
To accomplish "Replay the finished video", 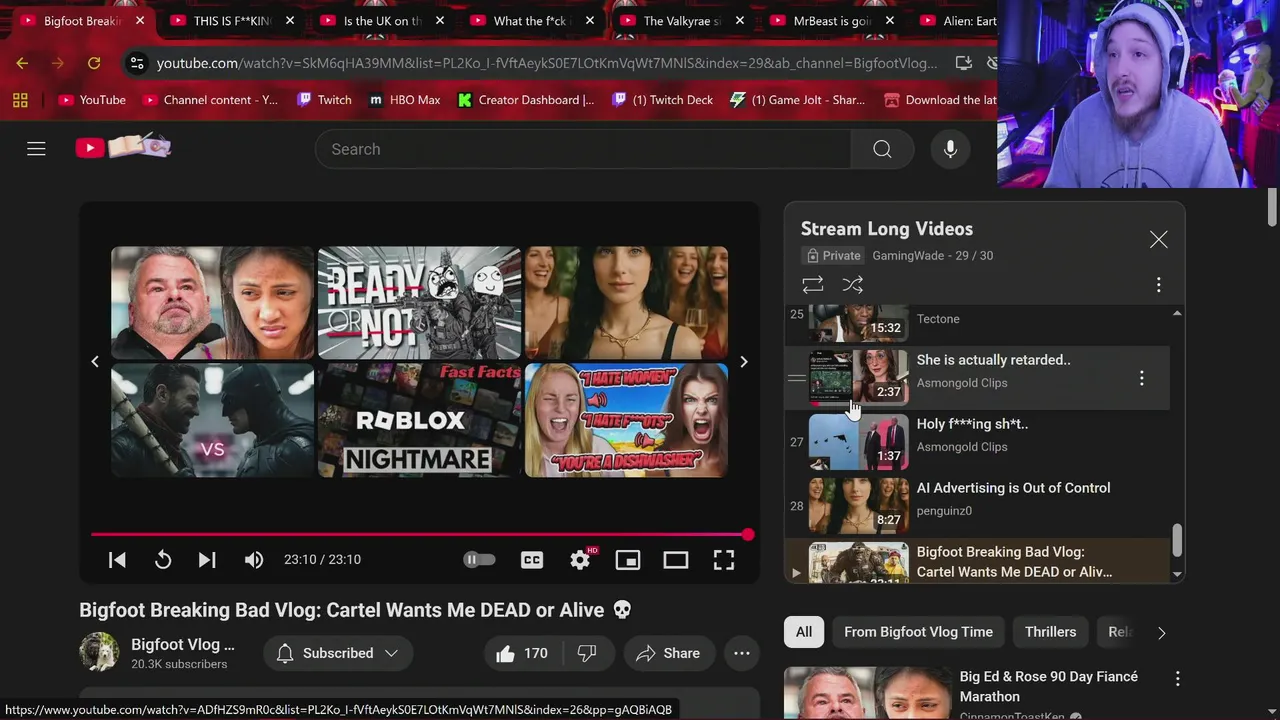I will (x=163, y=560).
